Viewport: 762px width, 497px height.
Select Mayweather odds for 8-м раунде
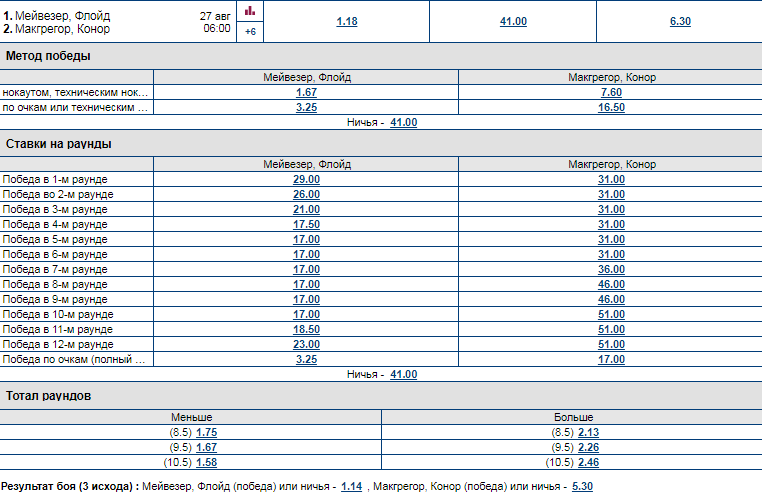pyautogui.click(x=306, y=285)
